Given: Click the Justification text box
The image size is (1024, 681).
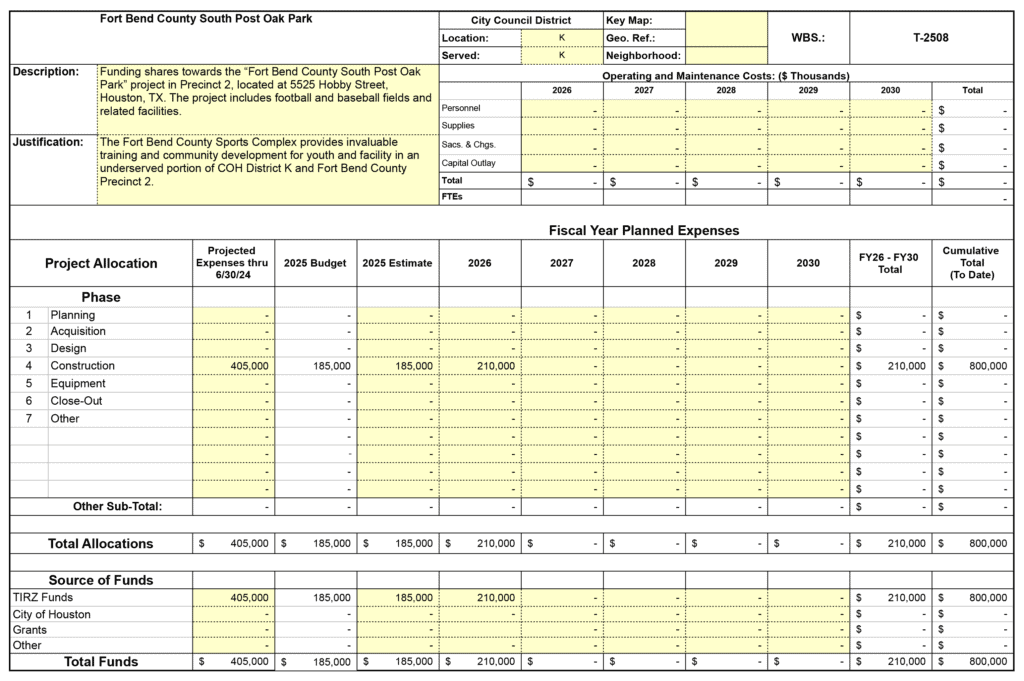Looking at the screenshot, I should (x=267, y=168).
